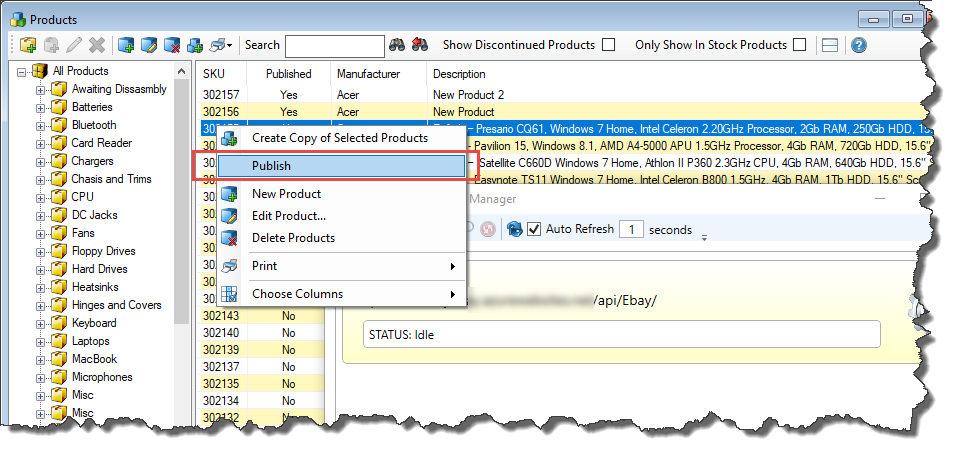Click the red circular stop icon in Manager window
This screenshot has height=457, width=959.
point(487,229)
